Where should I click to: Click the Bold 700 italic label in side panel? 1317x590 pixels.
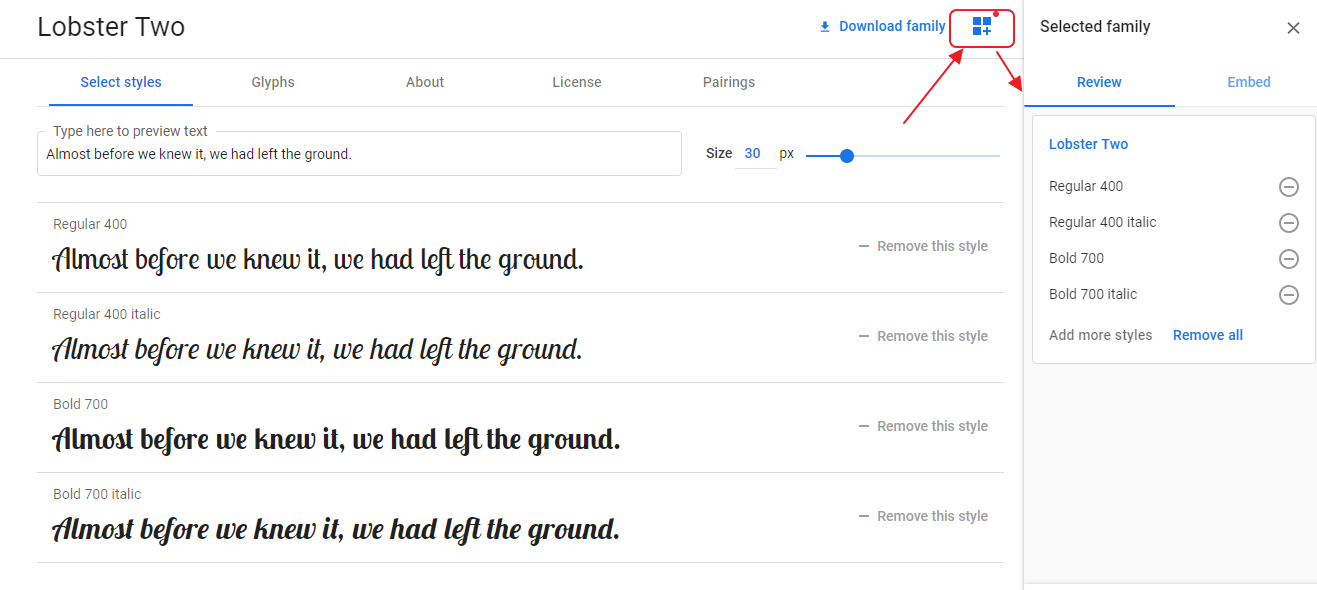1093,294
